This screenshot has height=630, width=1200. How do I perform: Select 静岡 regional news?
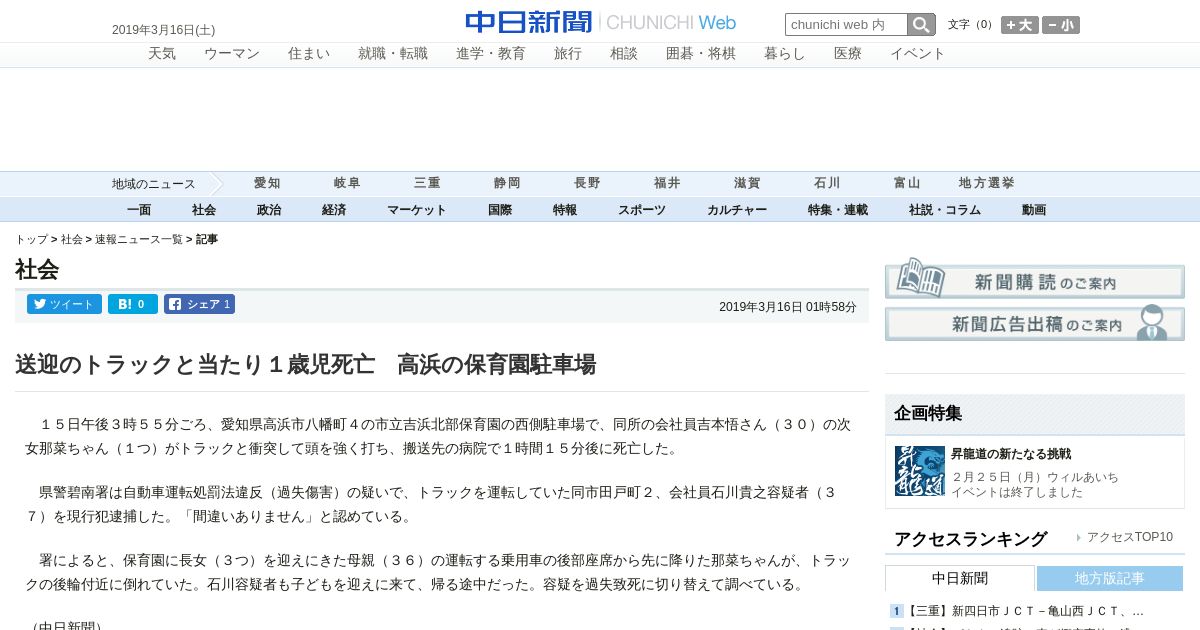tap(507, 184)
